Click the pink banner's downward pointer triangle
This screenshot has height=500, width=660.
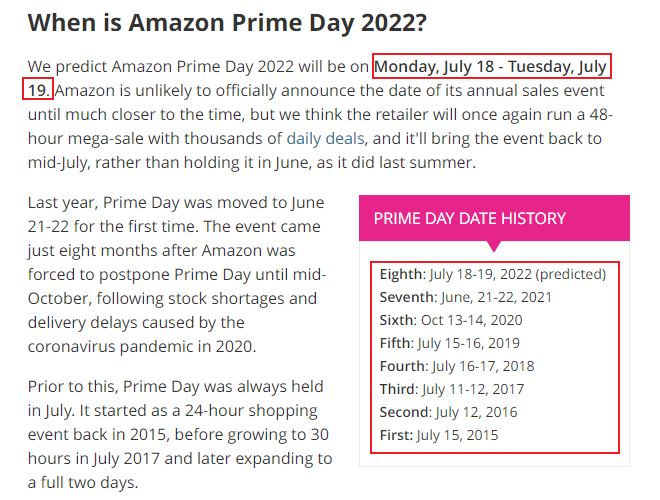pyautogui.click(x=494, y=246)
